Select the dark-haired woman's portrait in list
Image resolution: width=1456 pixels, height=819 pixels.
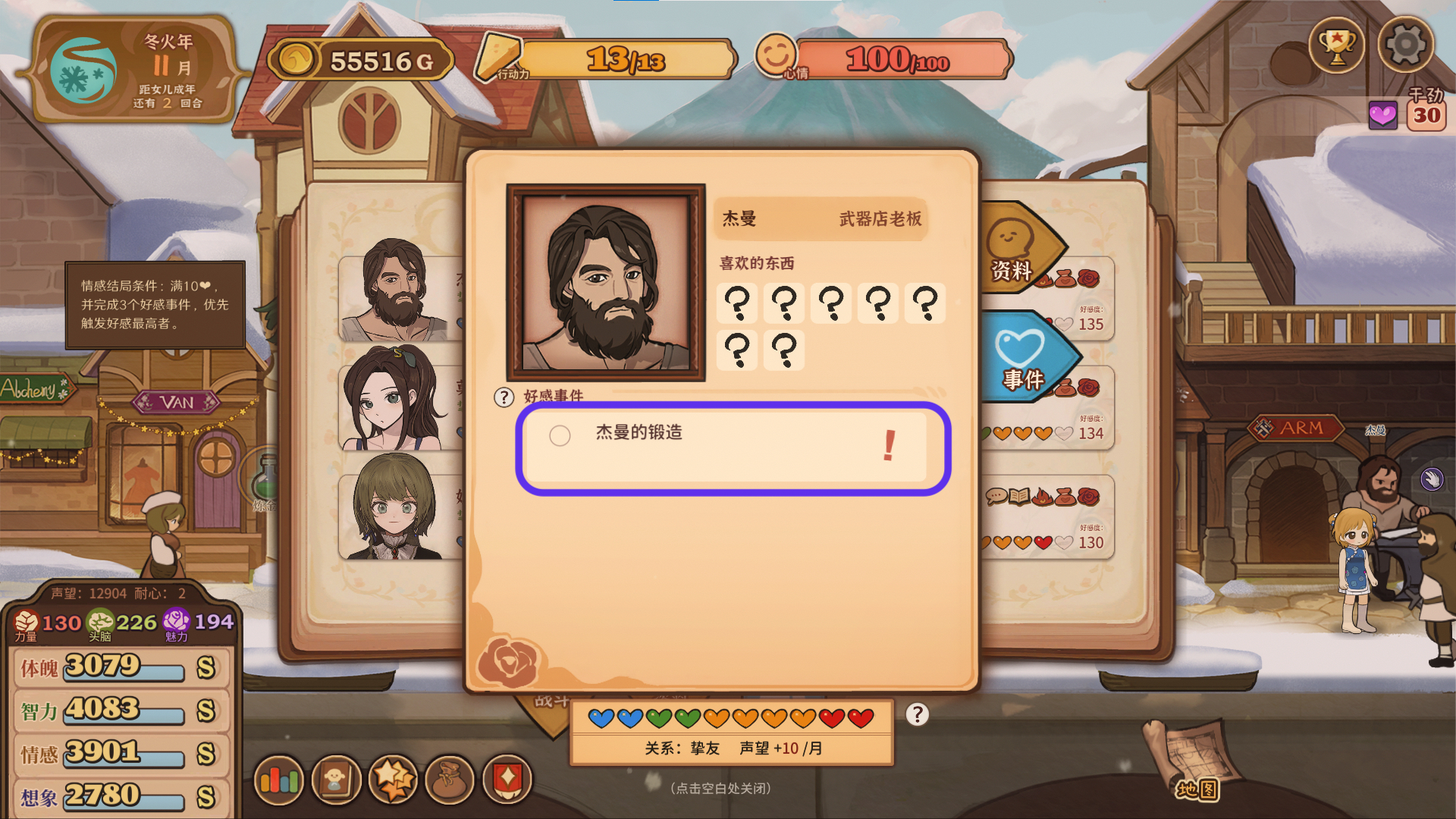pyautogui.click(x=398, y=397)
